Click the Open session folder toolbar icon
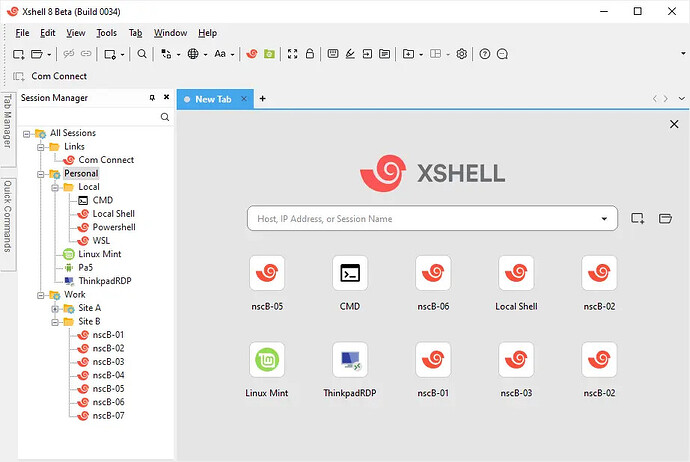This screenshot has height=462, width=690. pyautogui.click(x=37, y=54)
